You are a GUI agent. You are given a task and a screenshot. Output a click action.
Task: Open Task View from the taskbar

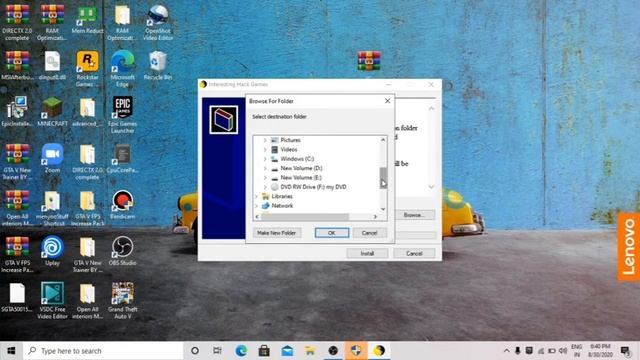(x=218, y=351)
